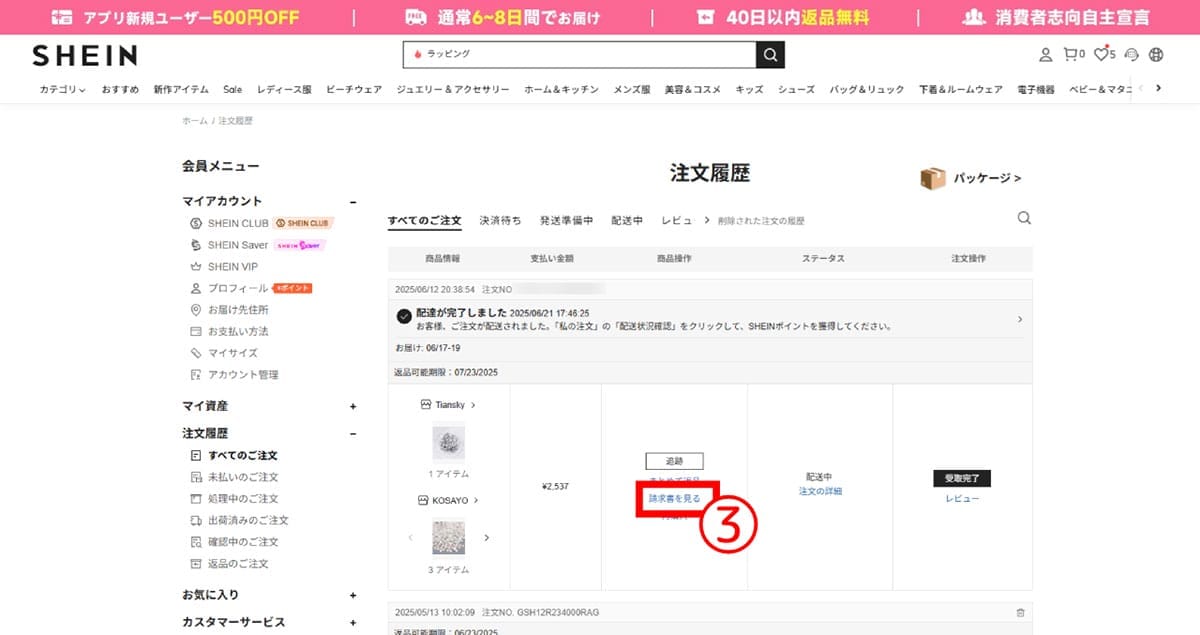This screenshot has width=1200, height=635.
Task: Select the 配送中 tab
Action: click(627, 220)
